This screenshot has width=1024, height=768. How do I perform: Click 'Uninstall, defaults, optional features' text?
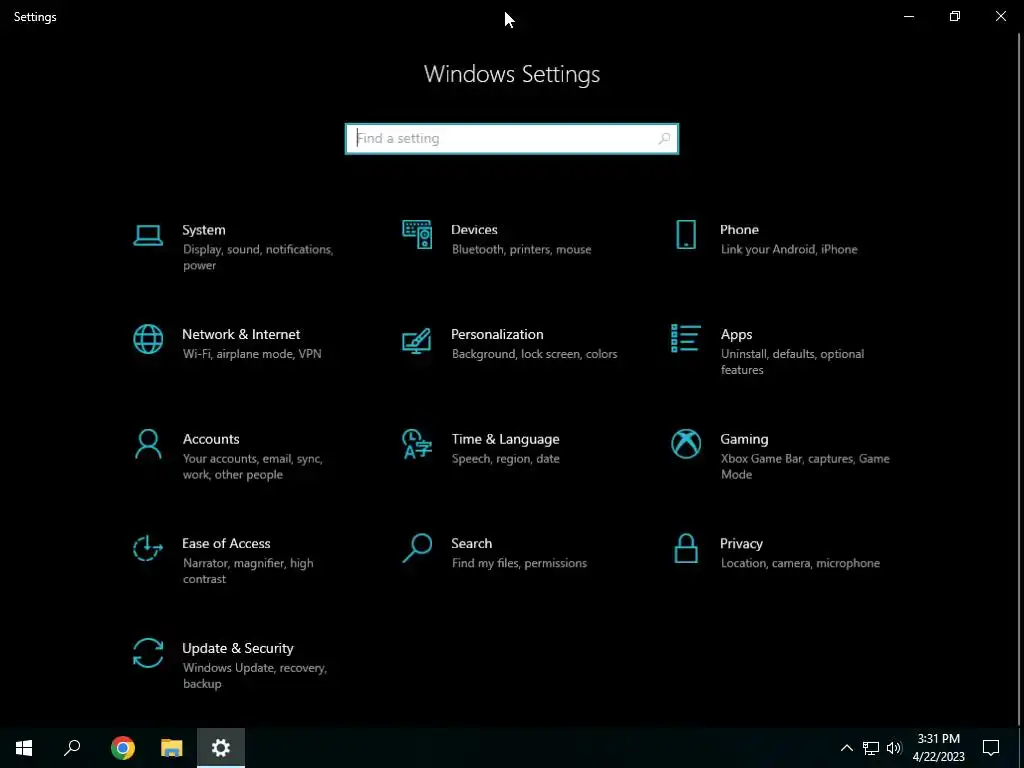point(792,362)
